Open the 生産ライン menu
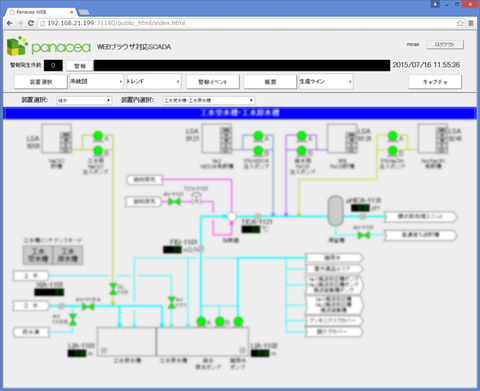Image resolution: width=480 pixels, height=391 pixels. coord(326,81)
